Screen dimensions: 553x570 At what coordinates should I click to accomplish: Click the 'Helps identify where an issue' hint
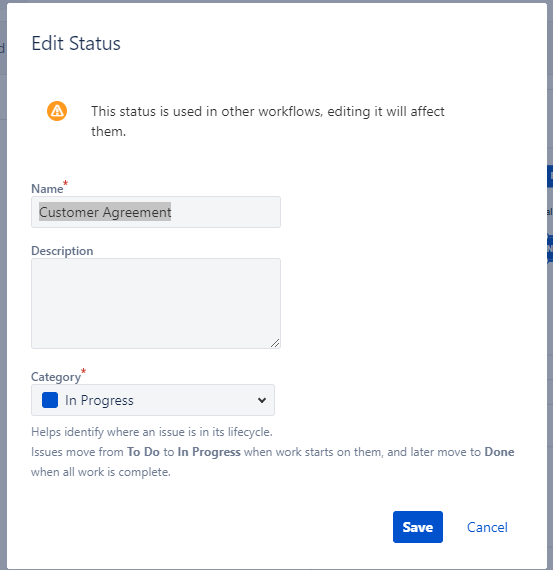point(152,432)
